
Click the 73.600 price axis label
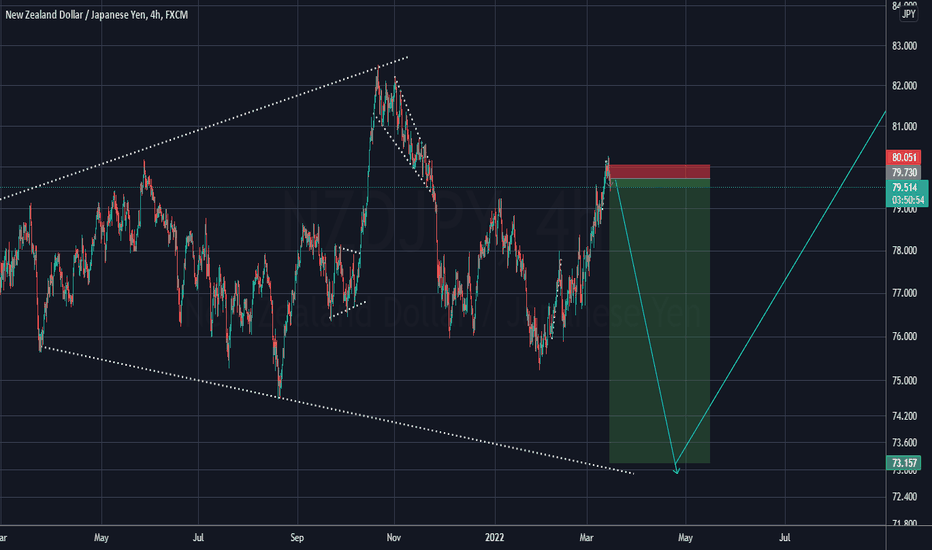coord(905,443)
